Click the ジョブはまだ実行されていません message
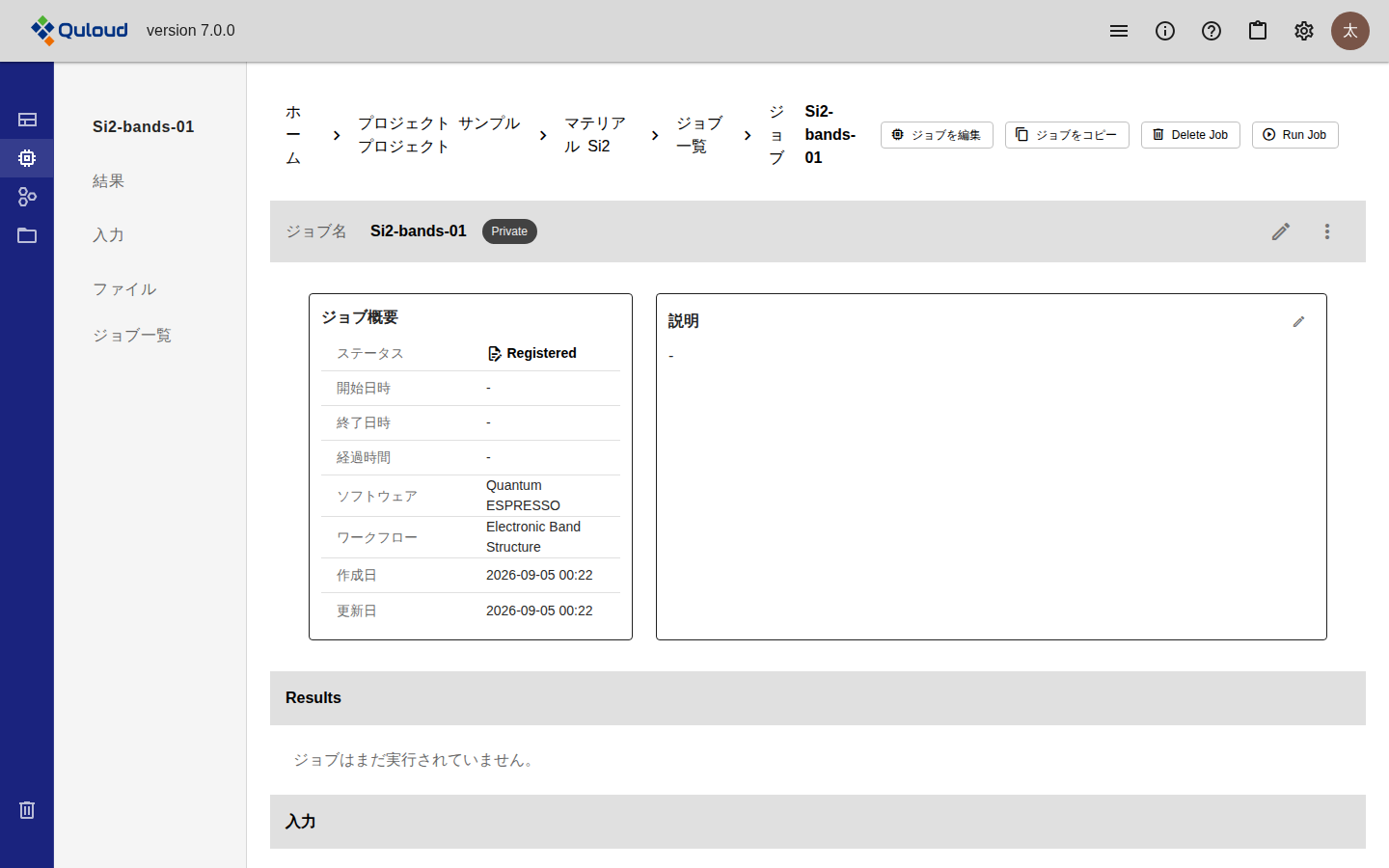This screenshot has height=868, width=1389. click(416, 760)
